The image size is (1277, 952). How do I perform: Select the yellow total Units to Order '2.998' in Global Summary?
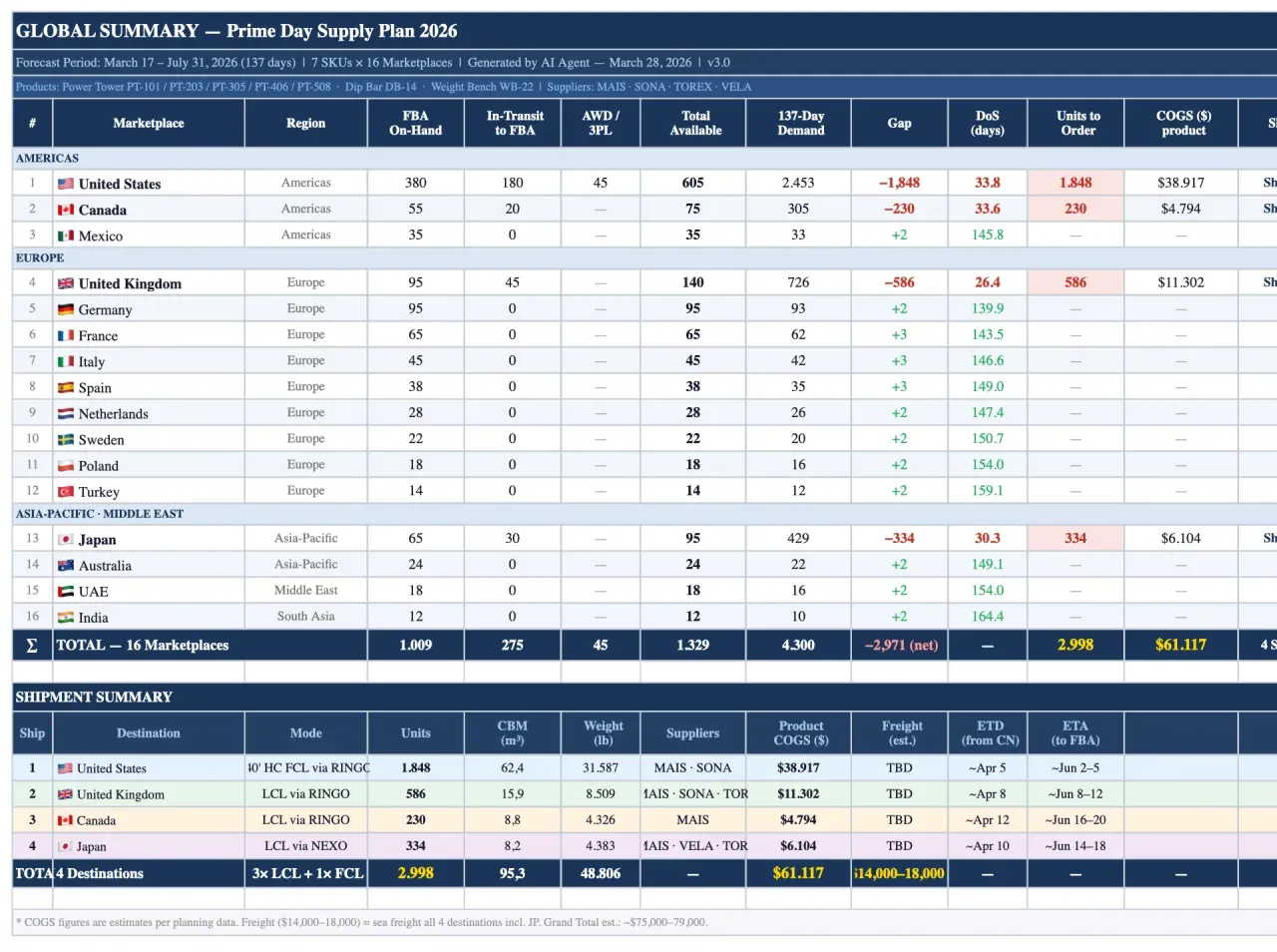1076,645
